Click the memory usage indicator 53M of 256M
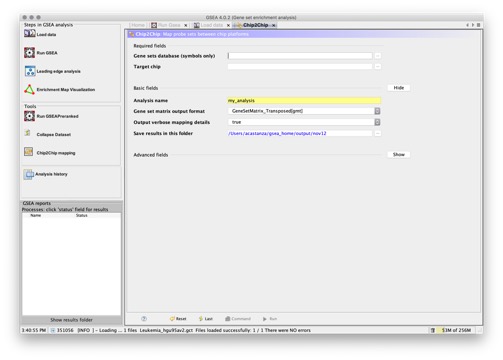This screenshot has width=503, height=360. click(x=456, y=330)
